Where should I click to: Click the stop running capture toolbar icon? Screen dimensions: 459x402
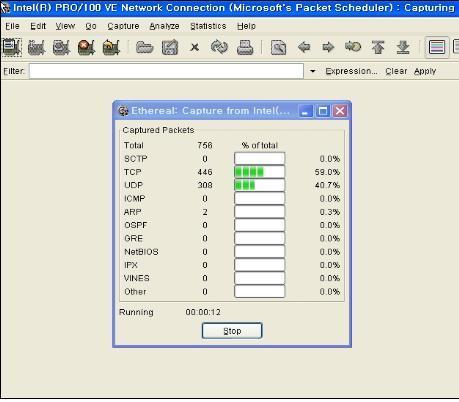pyautogui.click(x=86, y=47)
